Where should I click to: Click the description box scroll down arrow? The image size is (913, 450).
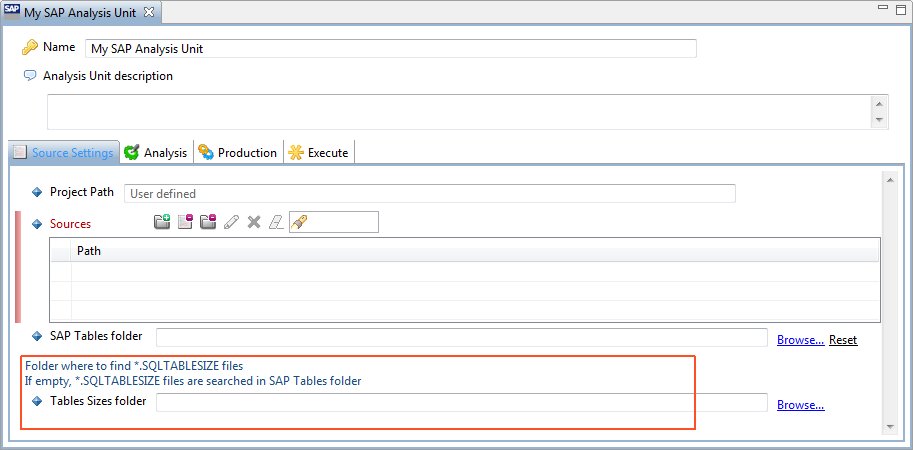(x=879, y=120)
